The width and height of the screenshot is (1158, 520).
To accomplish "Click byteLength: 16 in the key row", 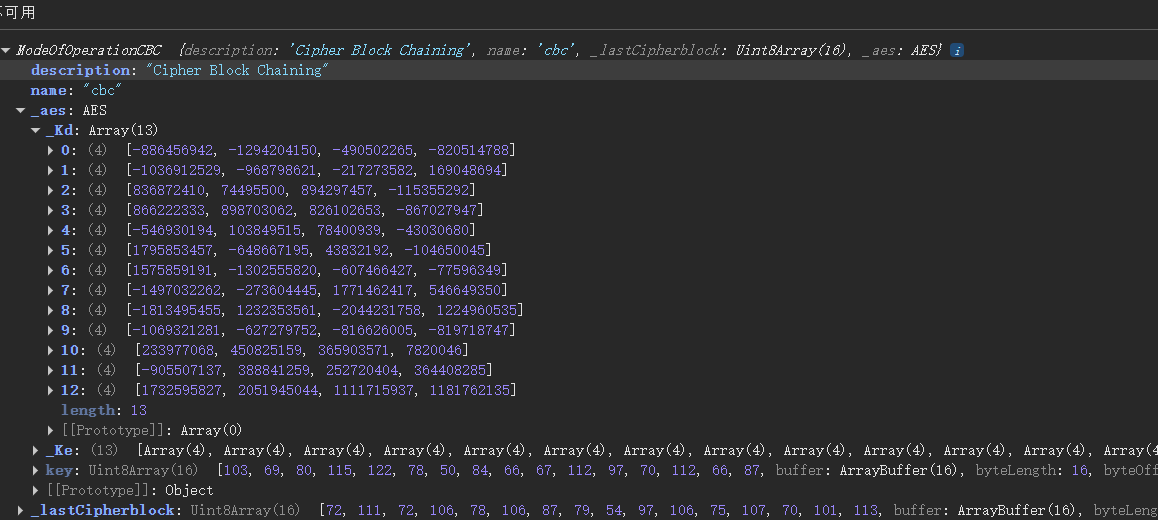I will [1032, 470].
